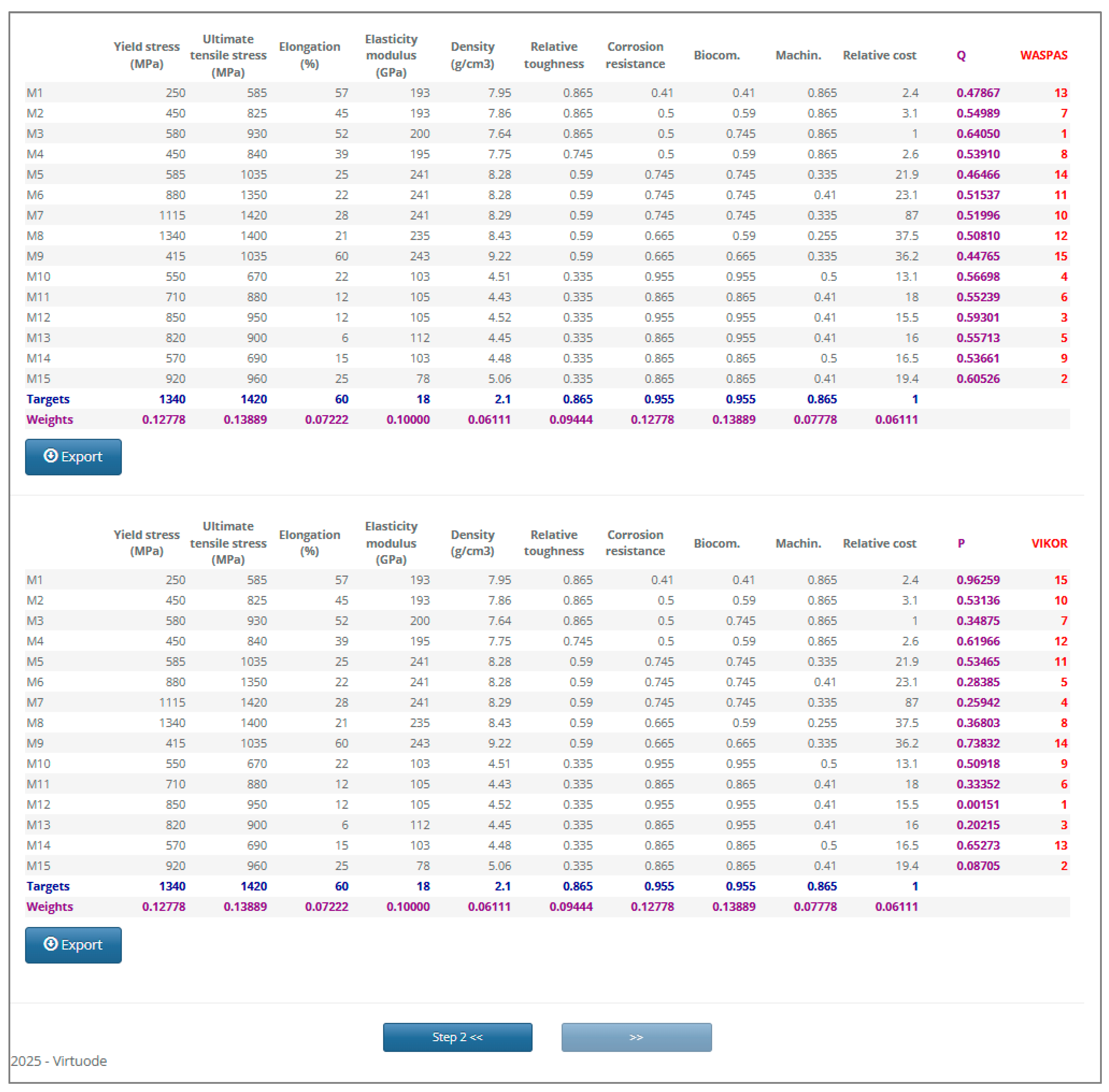Click the download icon in the WASPAS Export button
The height and width of the screenshot is (1092, 1109).
[51, 456]
